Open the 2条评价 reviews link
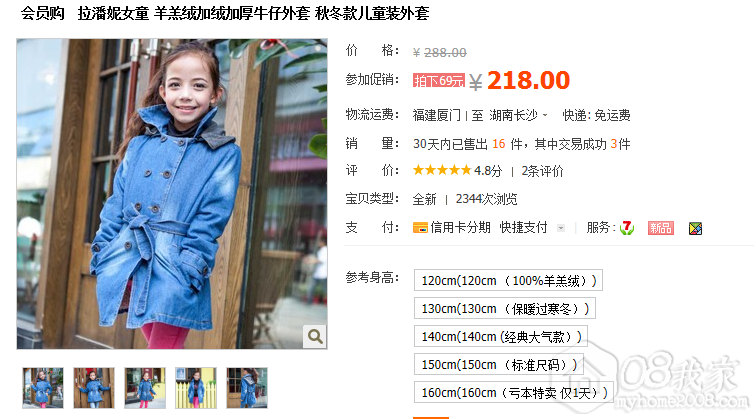 [542, 171]
